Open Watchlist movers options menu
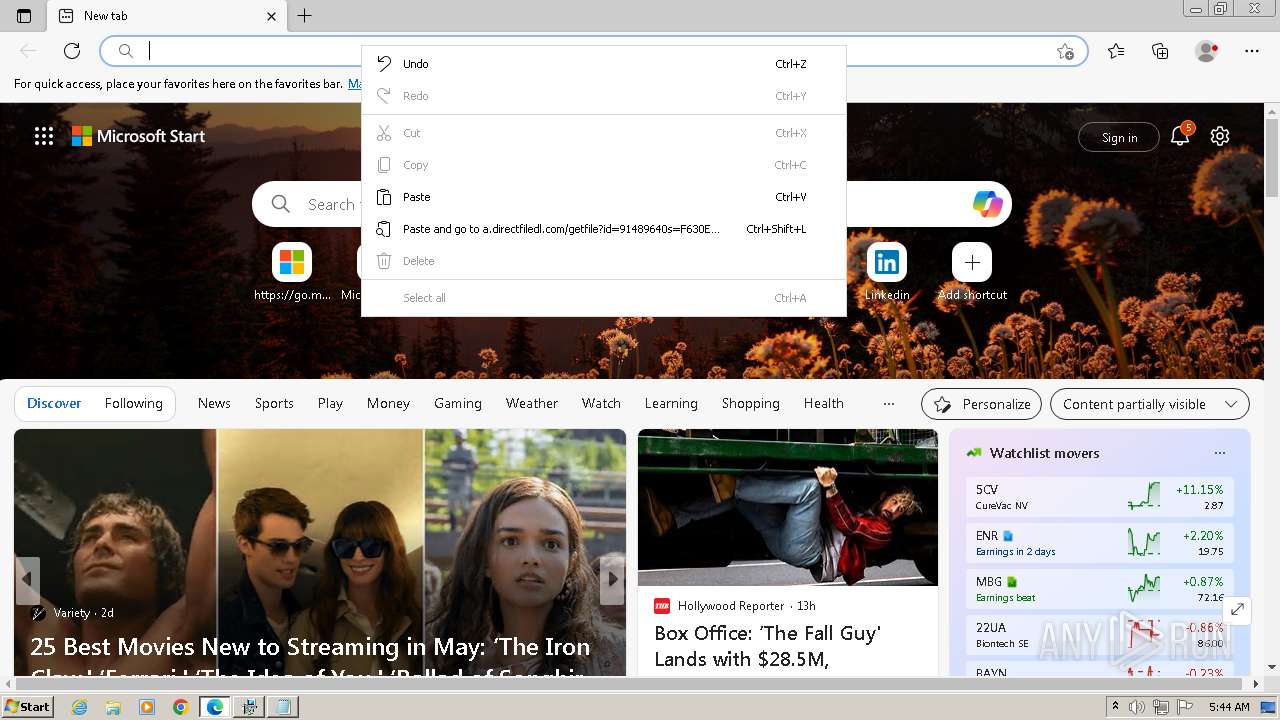 tap(1220, 453)
